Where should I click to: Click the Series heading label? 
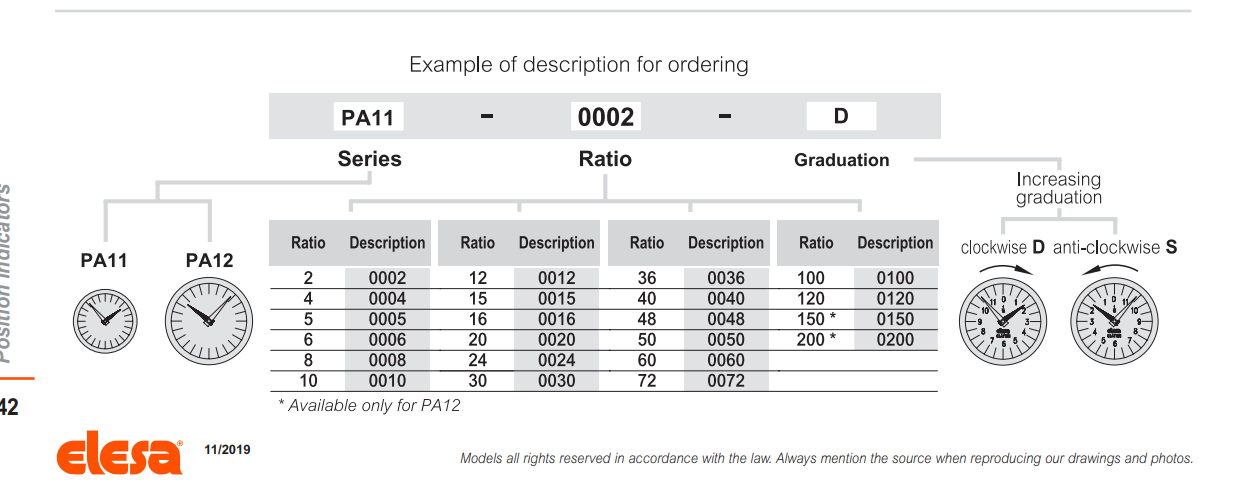(369, 159)
